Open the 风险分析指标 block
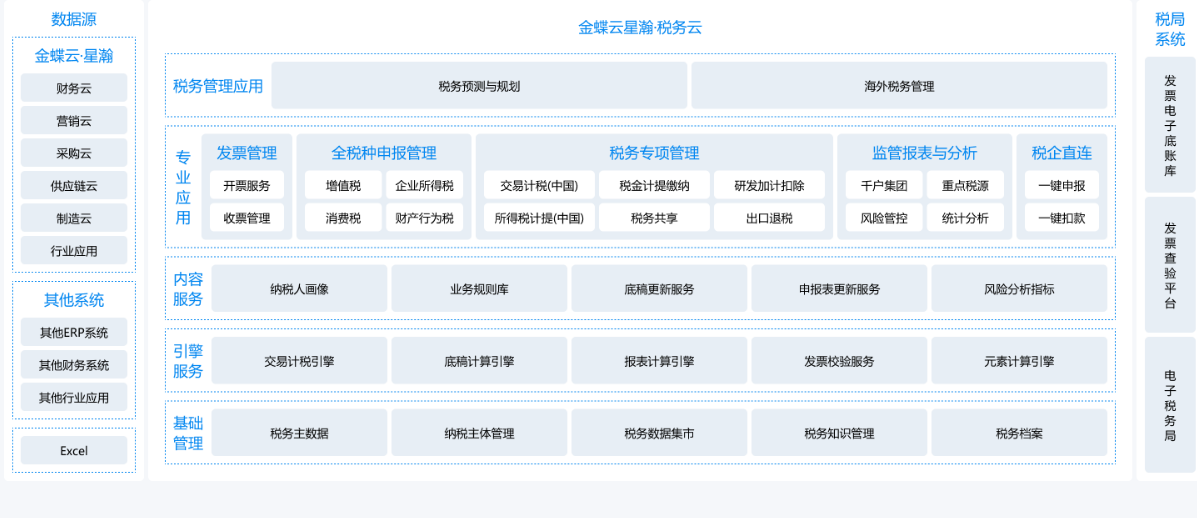 1019,288
